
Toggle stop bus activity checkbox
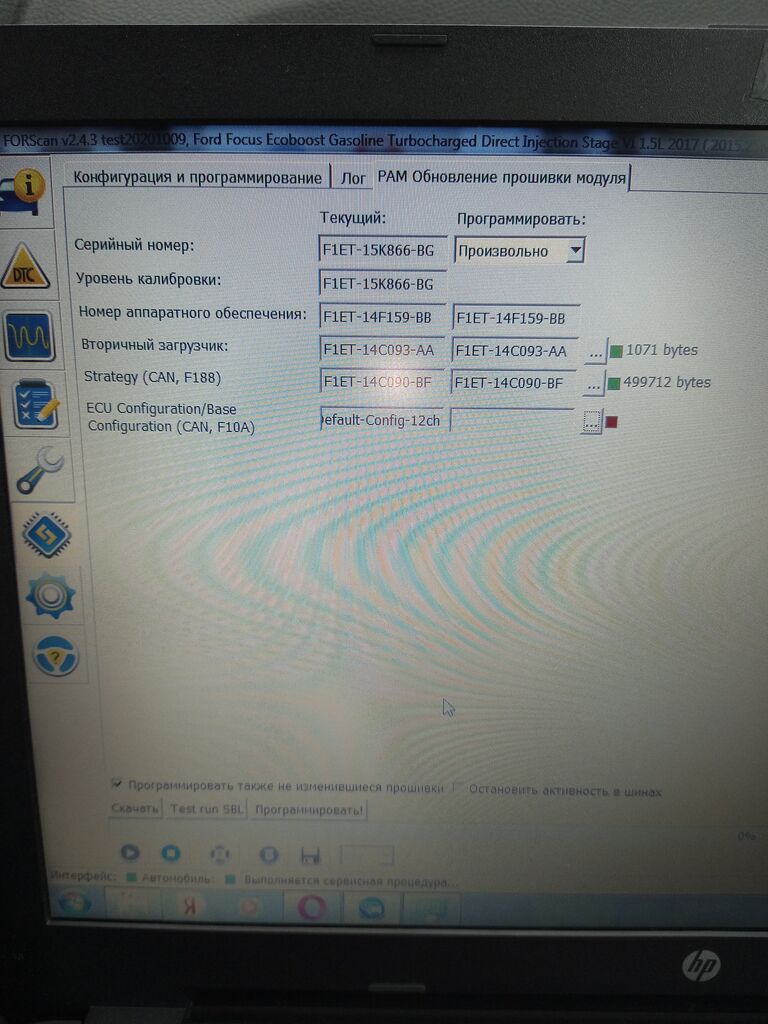pyautogui.click(x=458, y=788)
